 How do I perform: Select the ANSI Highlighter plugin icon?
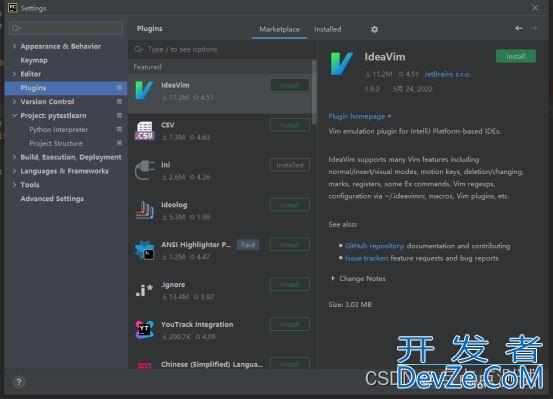[x=145, y=250]
